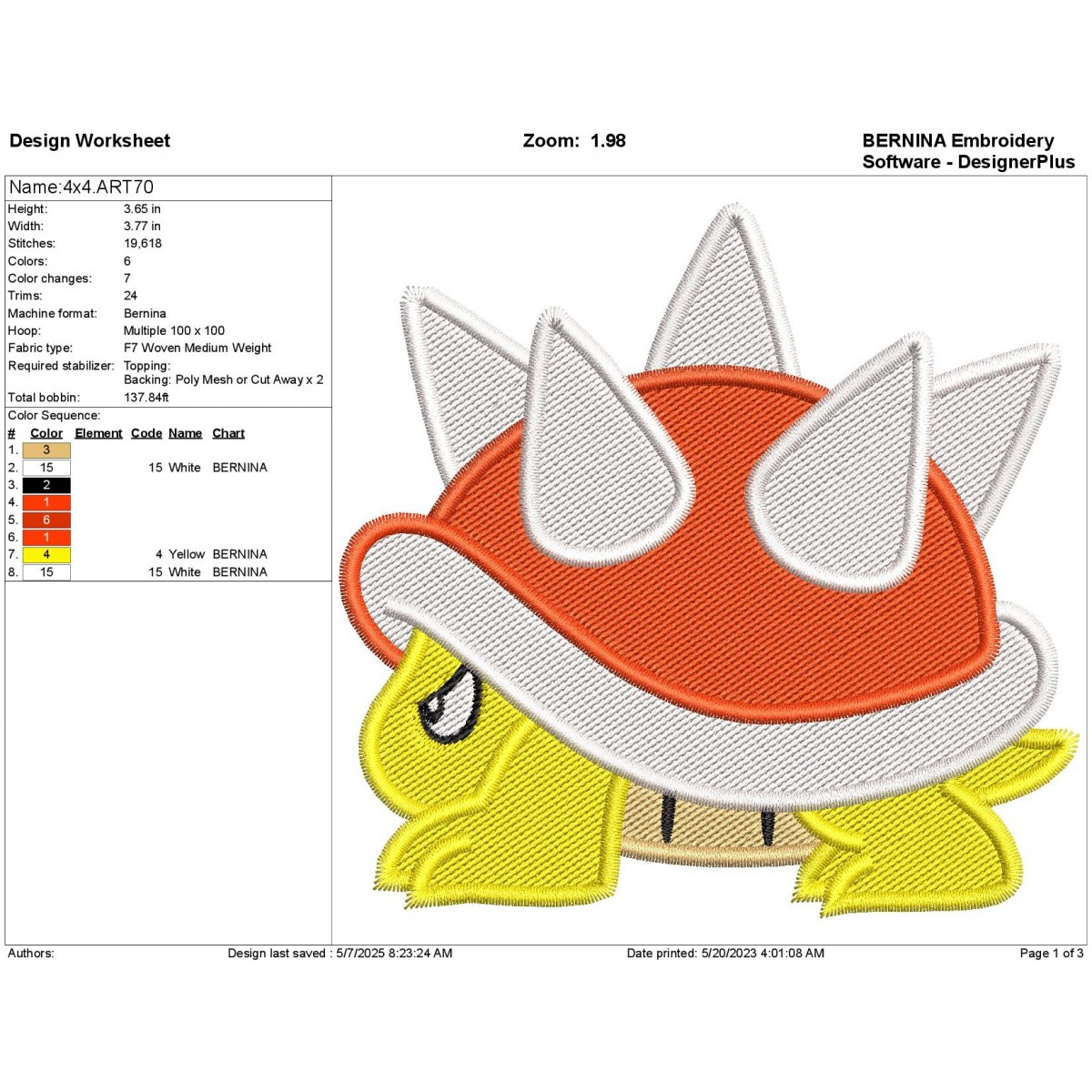
Task: Pick the black color swatch numbered 2
Action: [x=46, y=485]
